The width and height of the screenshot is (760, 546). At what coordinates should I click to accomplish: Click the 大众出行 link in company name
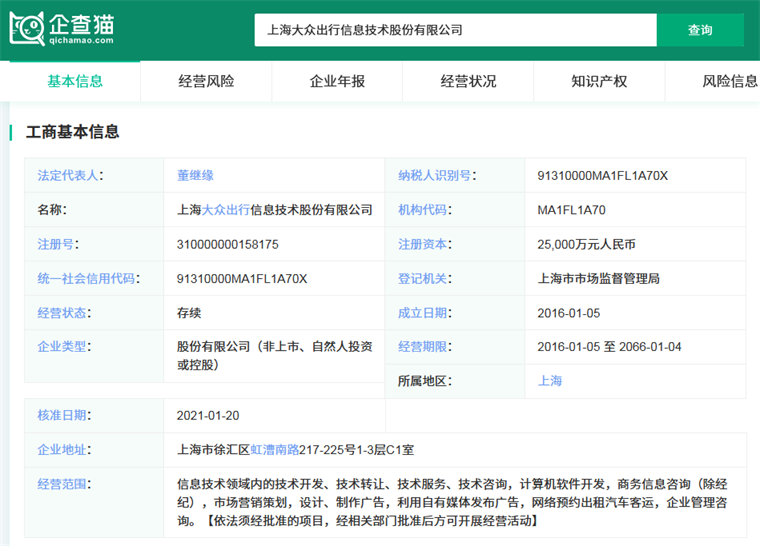coord(228,210)
